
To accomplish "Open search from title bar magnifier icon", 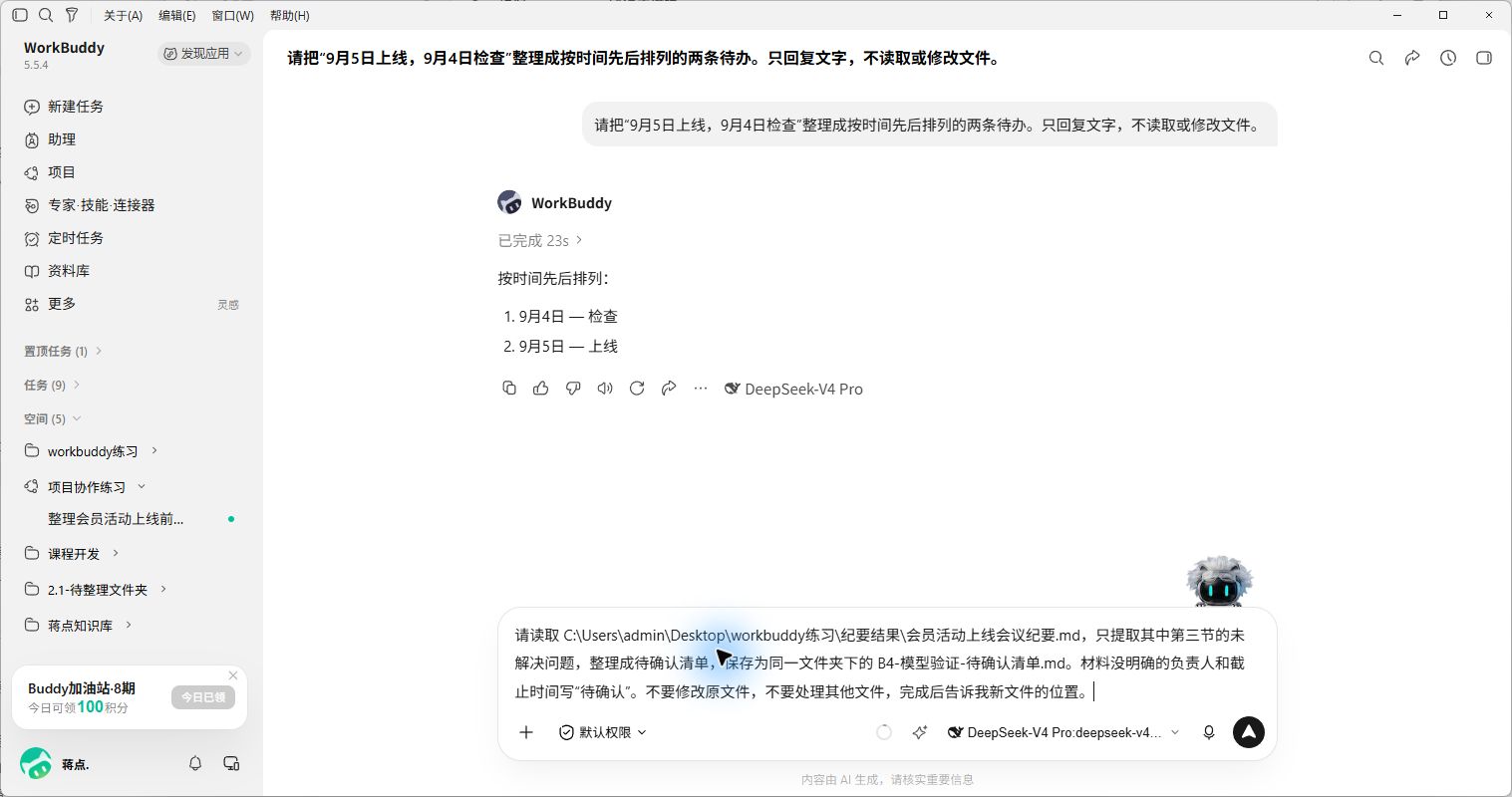I will click(46, 15).
